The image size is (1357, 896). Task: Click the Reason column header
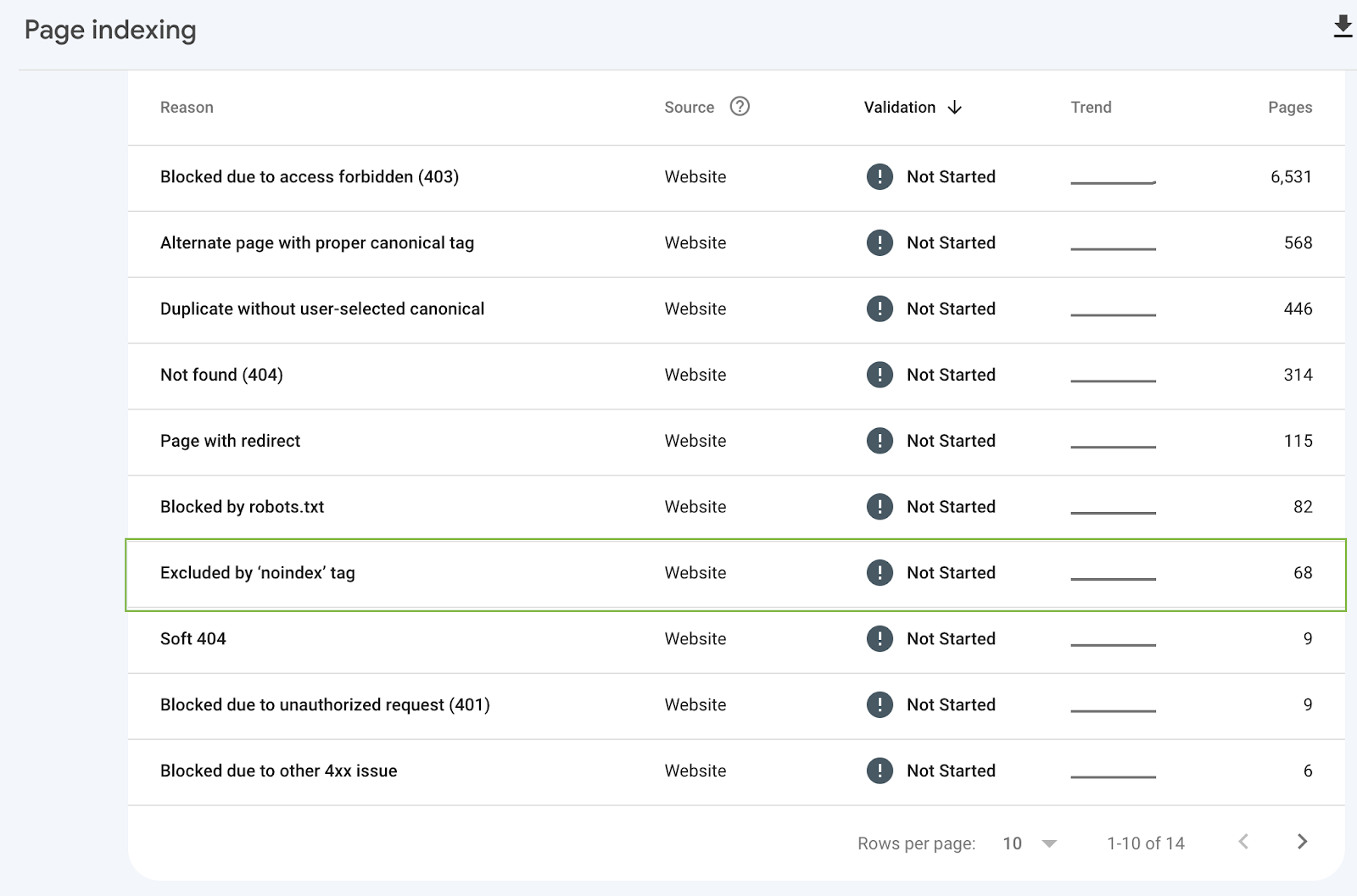(x=187, y=108)
